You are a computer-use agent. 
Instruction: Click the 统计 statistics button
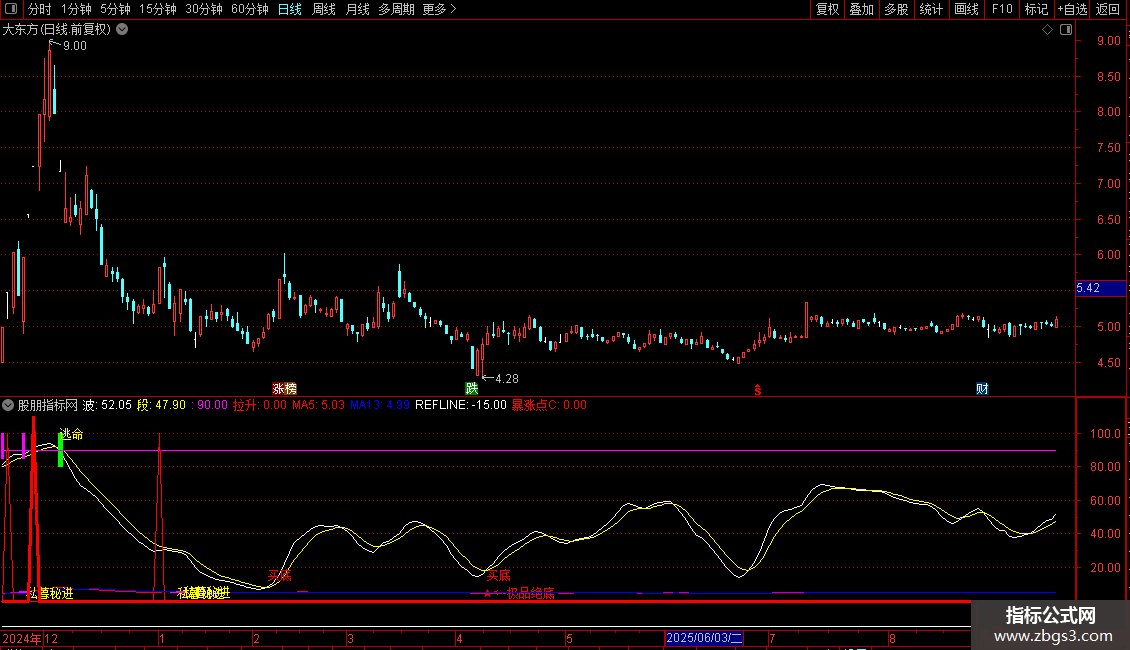point(930,9)
